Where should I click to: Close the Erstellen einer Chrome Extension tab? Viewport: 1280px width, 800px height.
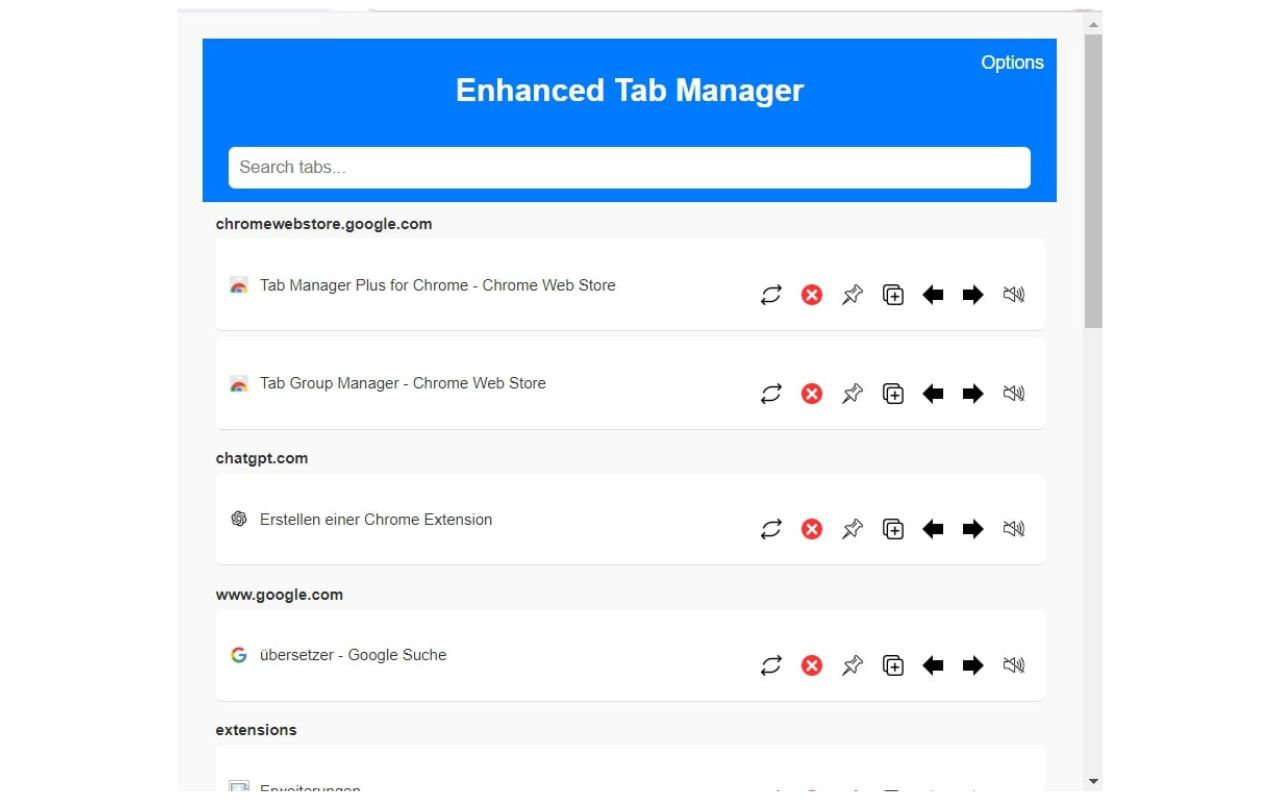812,529
